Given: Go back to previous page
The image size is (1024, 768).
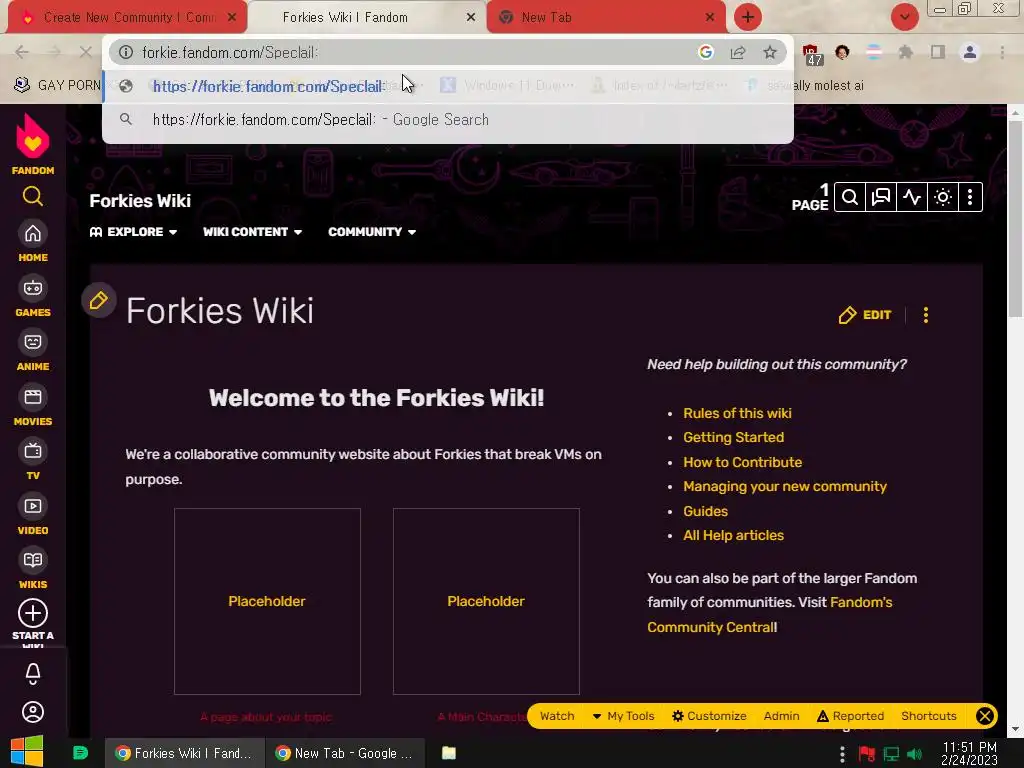Looking at the screenshot, I should click(x=22, y=52).
